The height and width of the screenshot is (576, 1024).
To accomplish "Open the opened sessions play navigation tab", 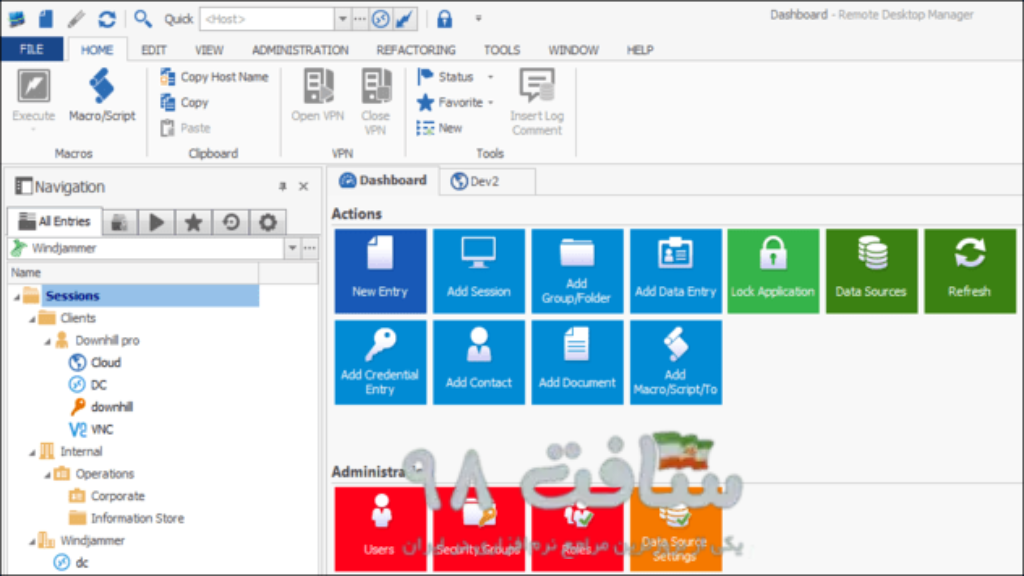I will pyautogui.click(x=156, y=223).
